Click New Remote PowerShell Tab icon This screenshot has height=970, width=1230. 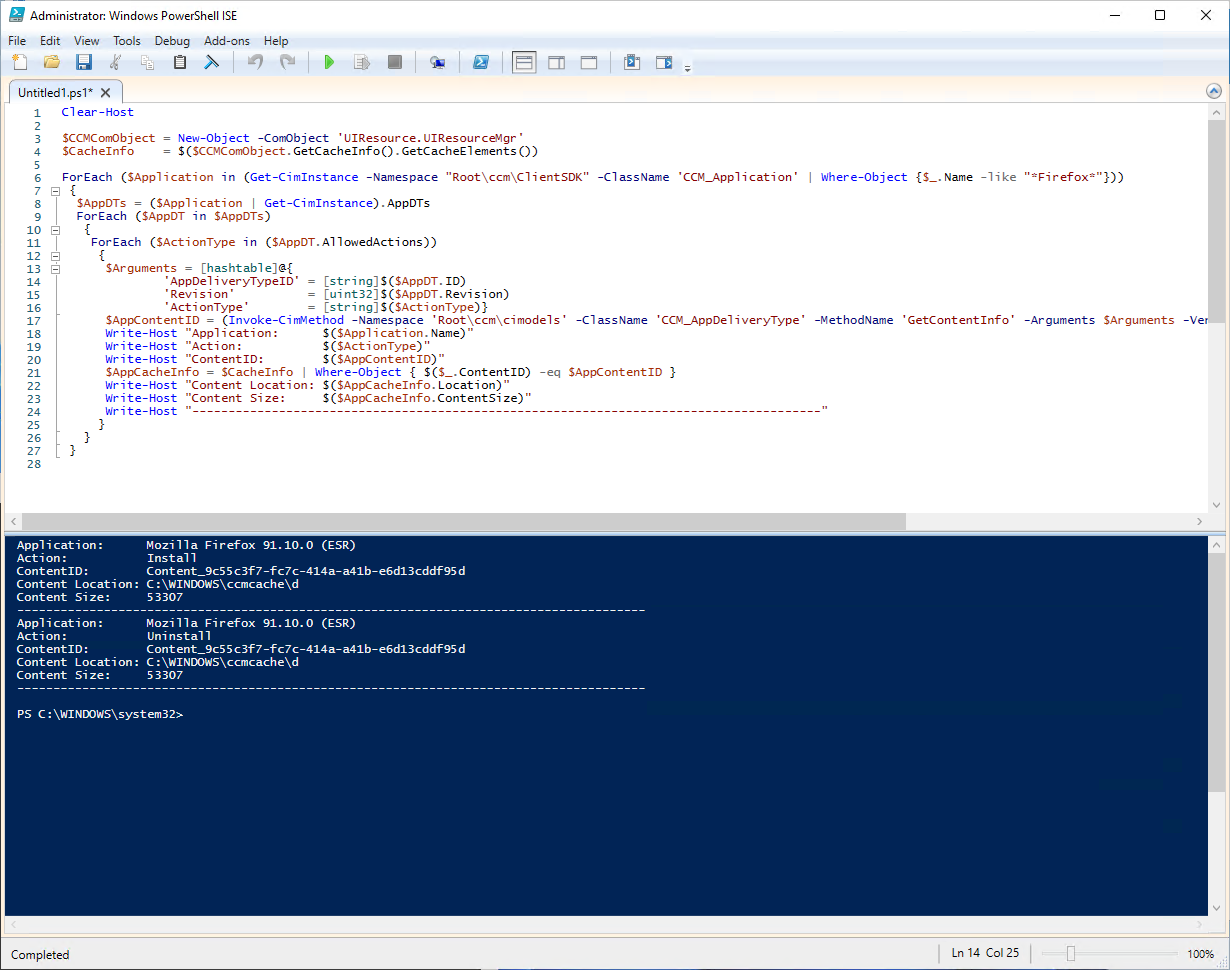(437, 62)
